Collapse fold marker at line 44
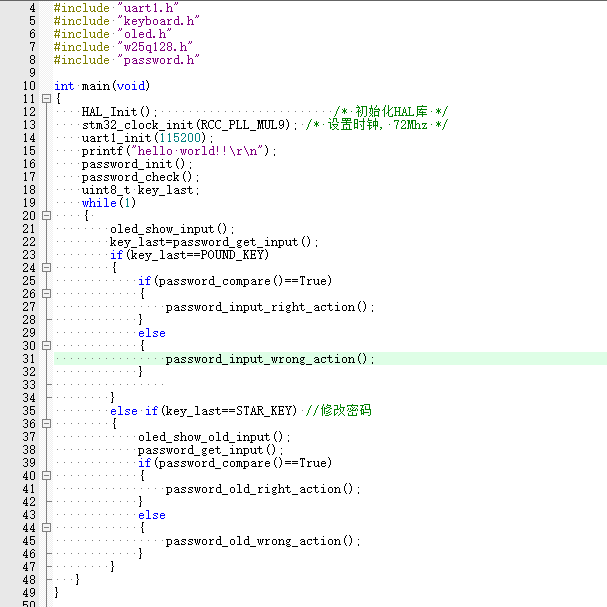607x607 pixels. [46, 528]
